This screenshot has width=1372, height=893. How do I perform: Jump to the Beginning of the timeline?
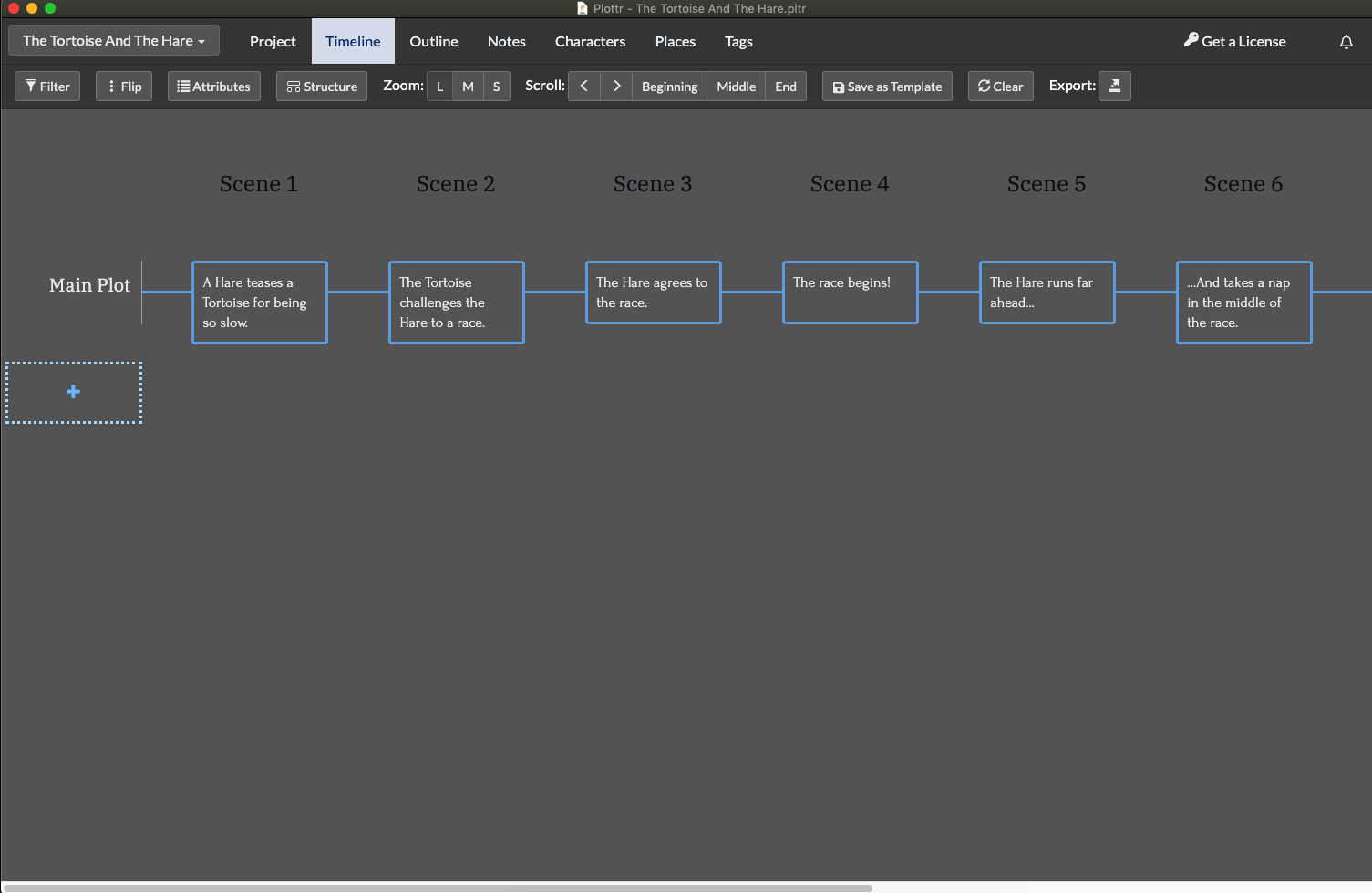[669, 86]
